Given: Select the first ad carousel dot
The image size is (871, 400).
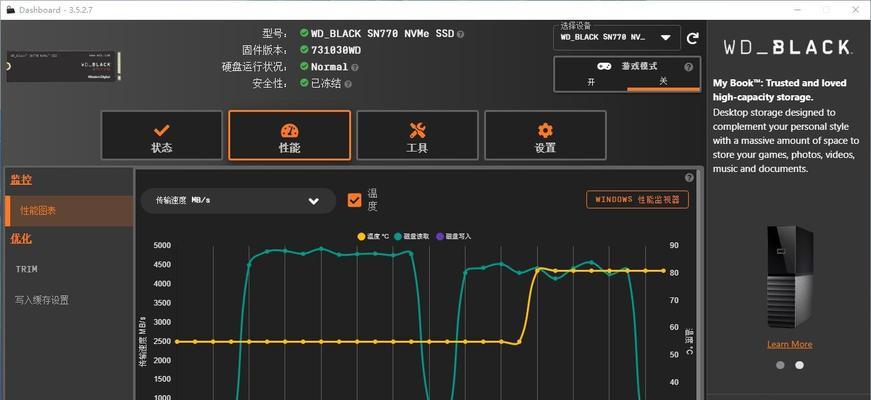Looking at the screenshot, I should 780,365.
